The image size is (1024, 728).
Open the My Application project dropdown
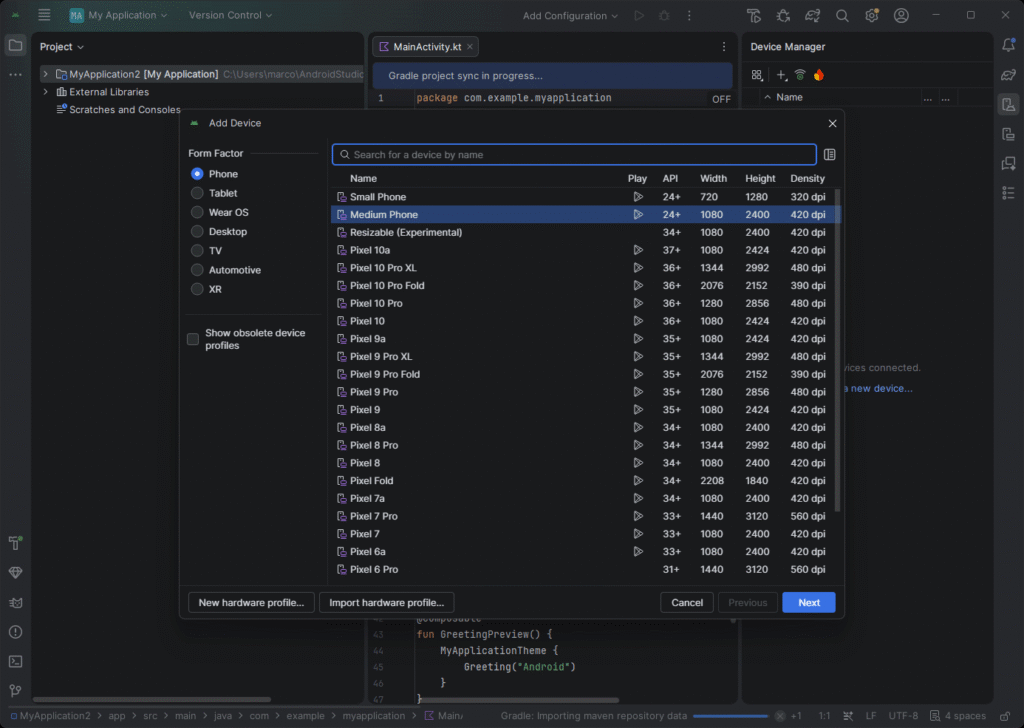tap(118, 15)
